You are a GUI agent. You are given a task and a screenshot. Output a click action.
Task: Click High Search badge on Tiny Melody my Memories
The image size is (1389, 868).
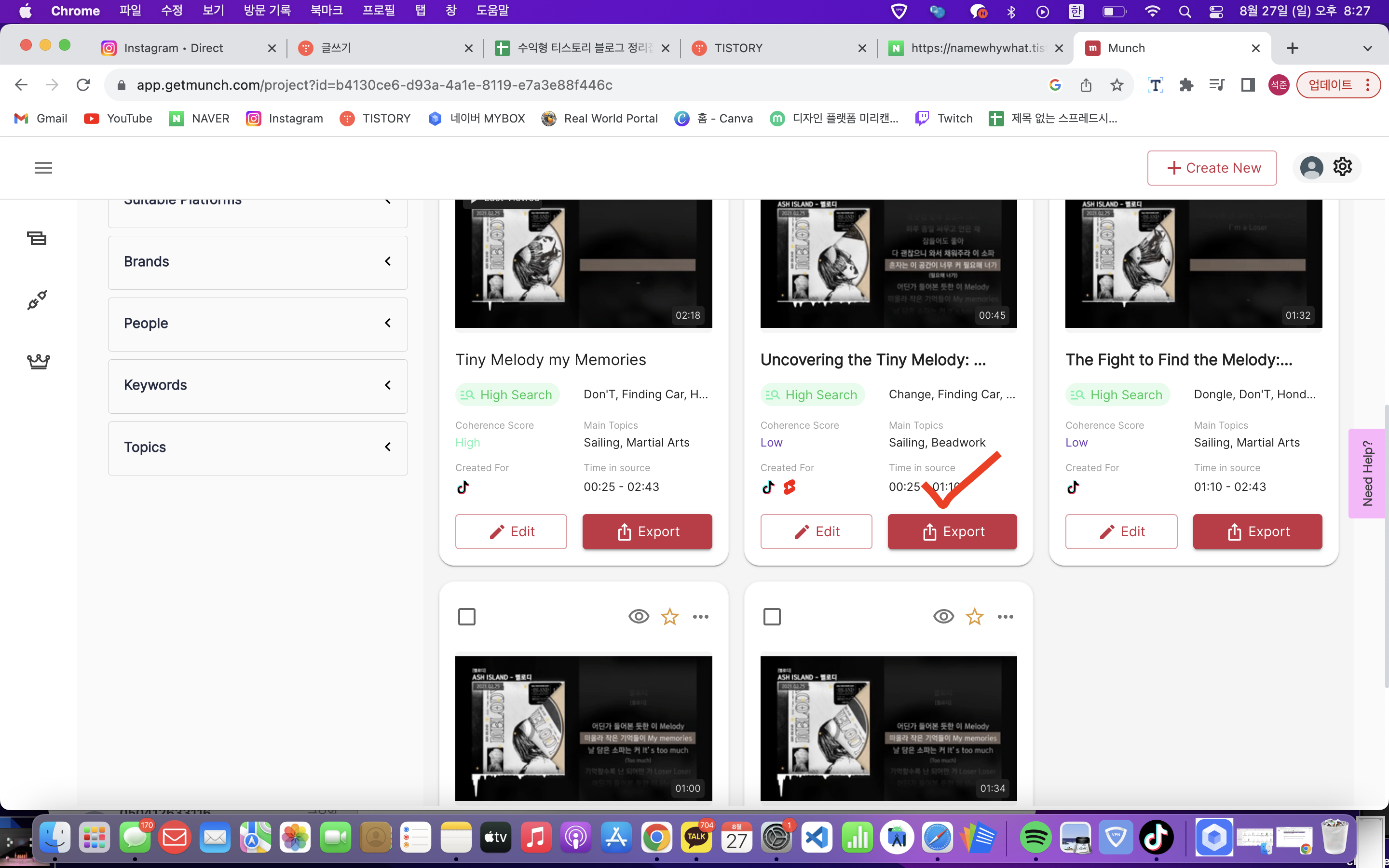click(507, 395)
